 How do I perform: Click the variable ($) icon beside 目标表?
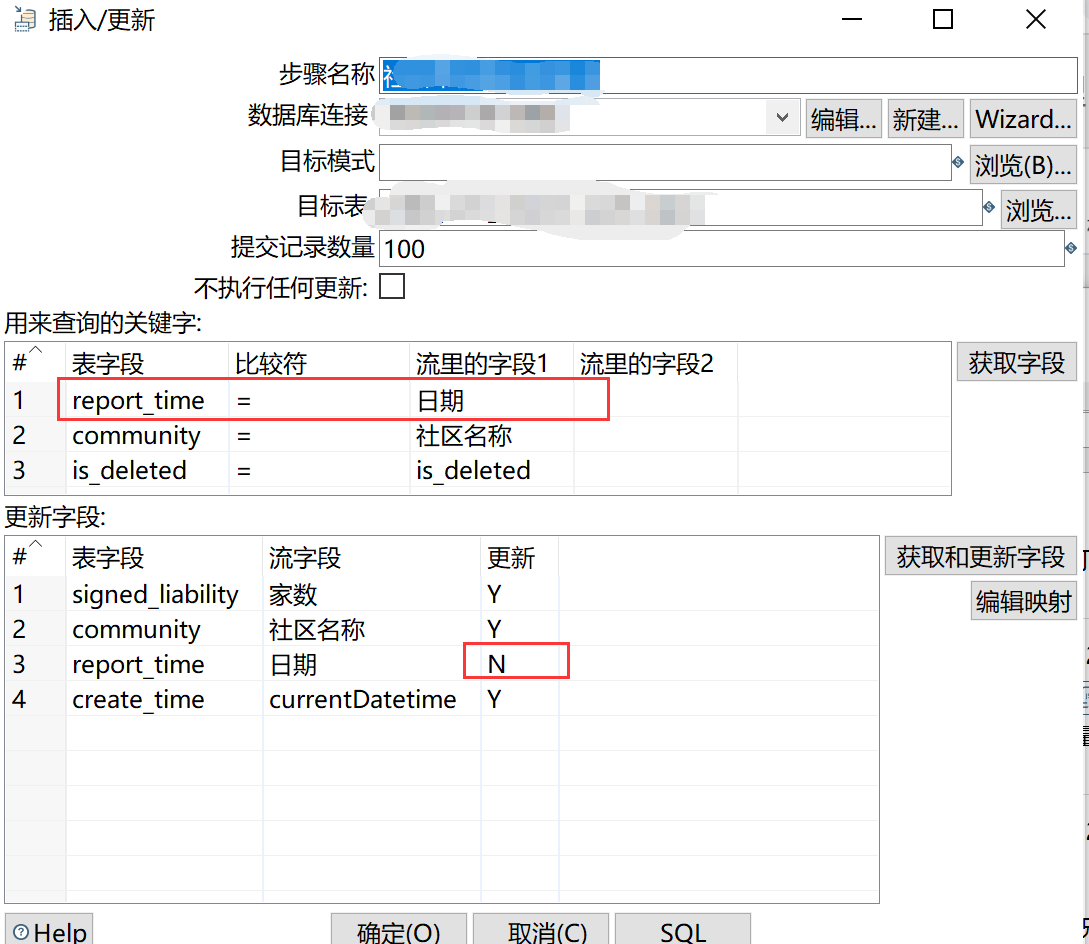coord(988,207)
